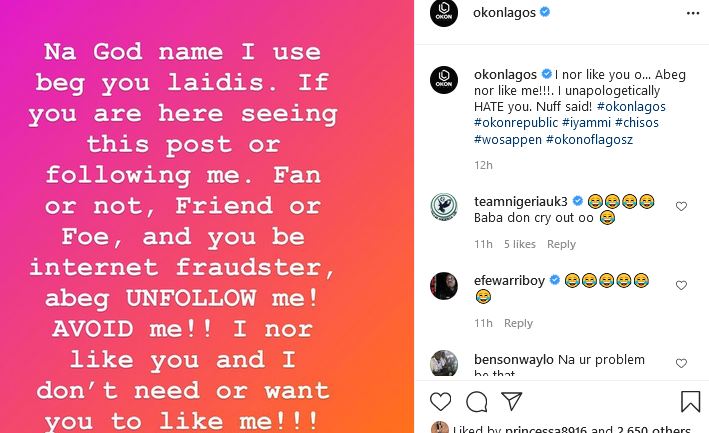The width and height of the screenshot is (709, 433).
Task: Like the post with heart icon
Action: (440, 402)
